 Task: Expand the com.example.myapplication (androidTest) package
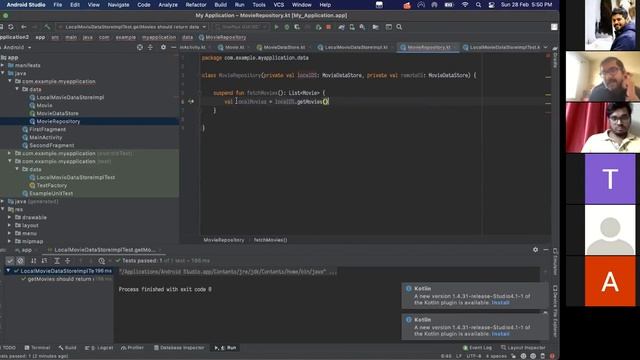[x=10, y=153]
